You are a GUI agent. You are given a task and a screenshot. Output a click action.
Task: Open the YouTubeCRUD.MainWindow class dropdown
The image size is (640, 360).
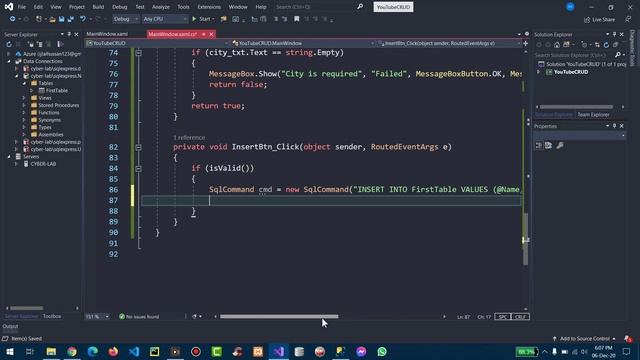point(303,43)
